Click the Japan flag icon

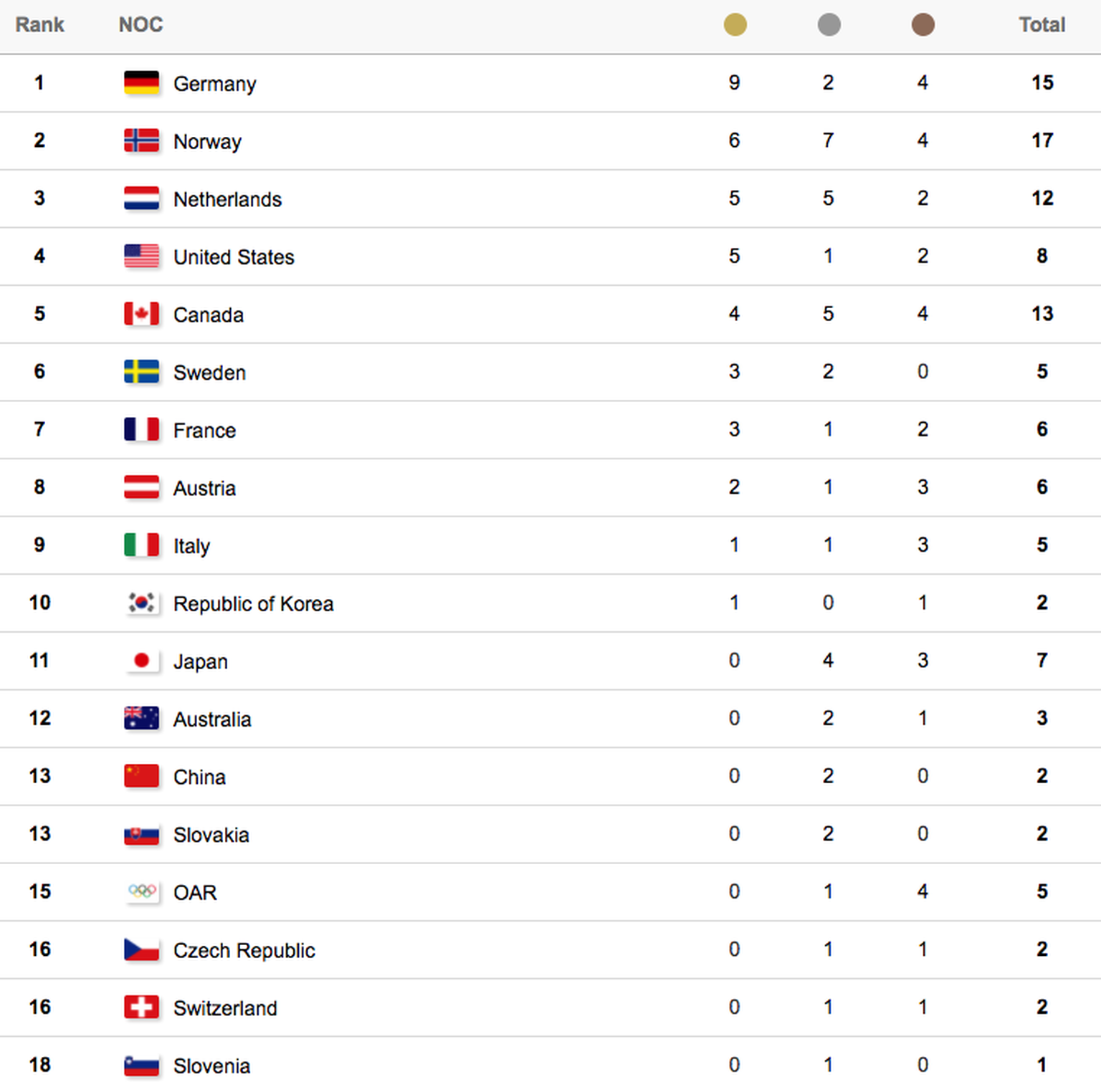(141, 661)
